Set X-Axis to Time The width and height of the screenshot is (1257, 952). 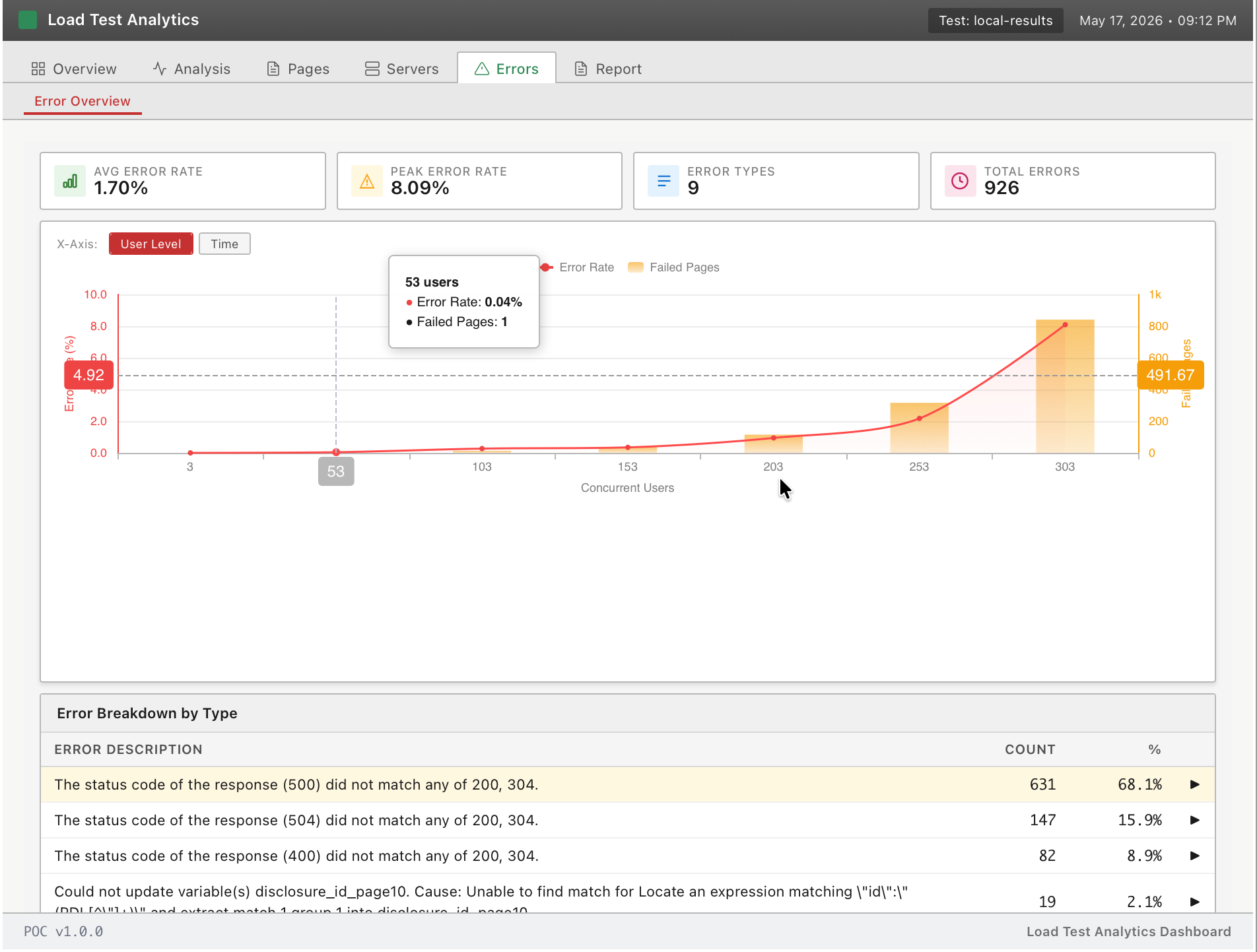tap(224, 244)
